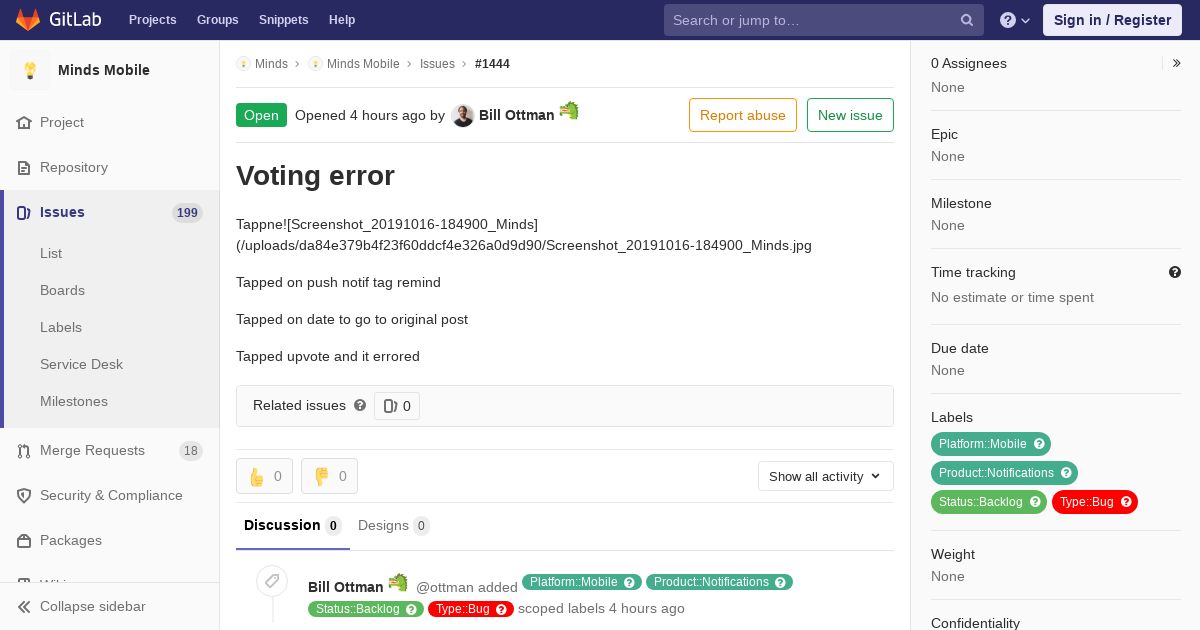Click the label tag icon in activity

coord(272,581)
